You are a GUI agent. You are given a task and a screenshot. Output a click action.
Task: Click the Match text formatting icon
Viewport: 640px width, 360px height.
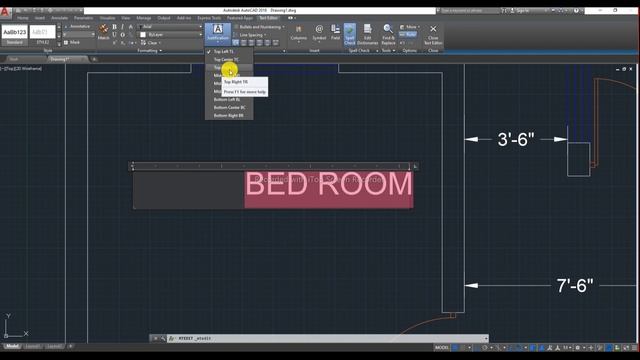tap(103, 32)
